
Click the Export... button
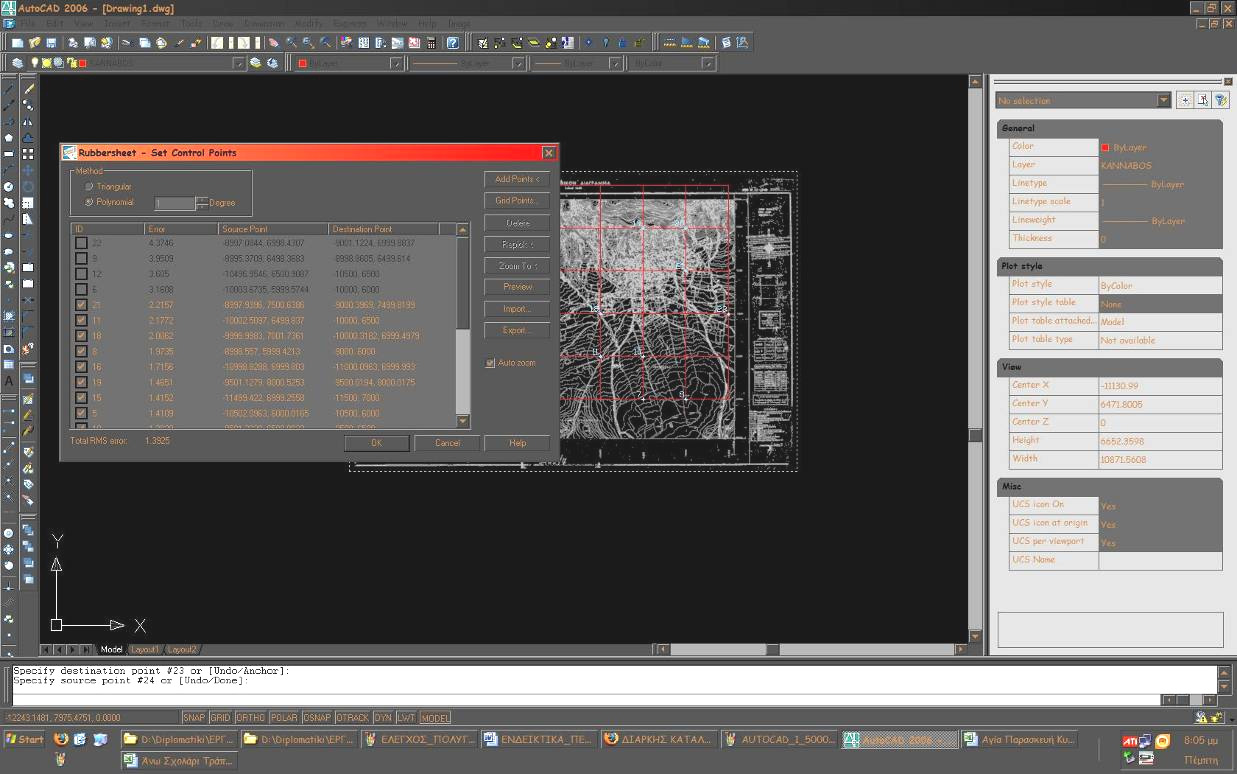pyautogui.click(x=518, y=330)
